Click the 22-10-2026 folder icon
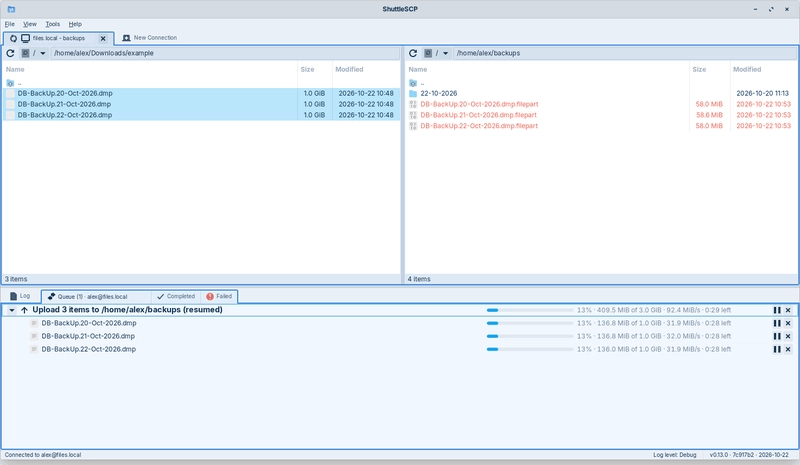Viewport: 800px width, 465px height. [x=413, y=93]
